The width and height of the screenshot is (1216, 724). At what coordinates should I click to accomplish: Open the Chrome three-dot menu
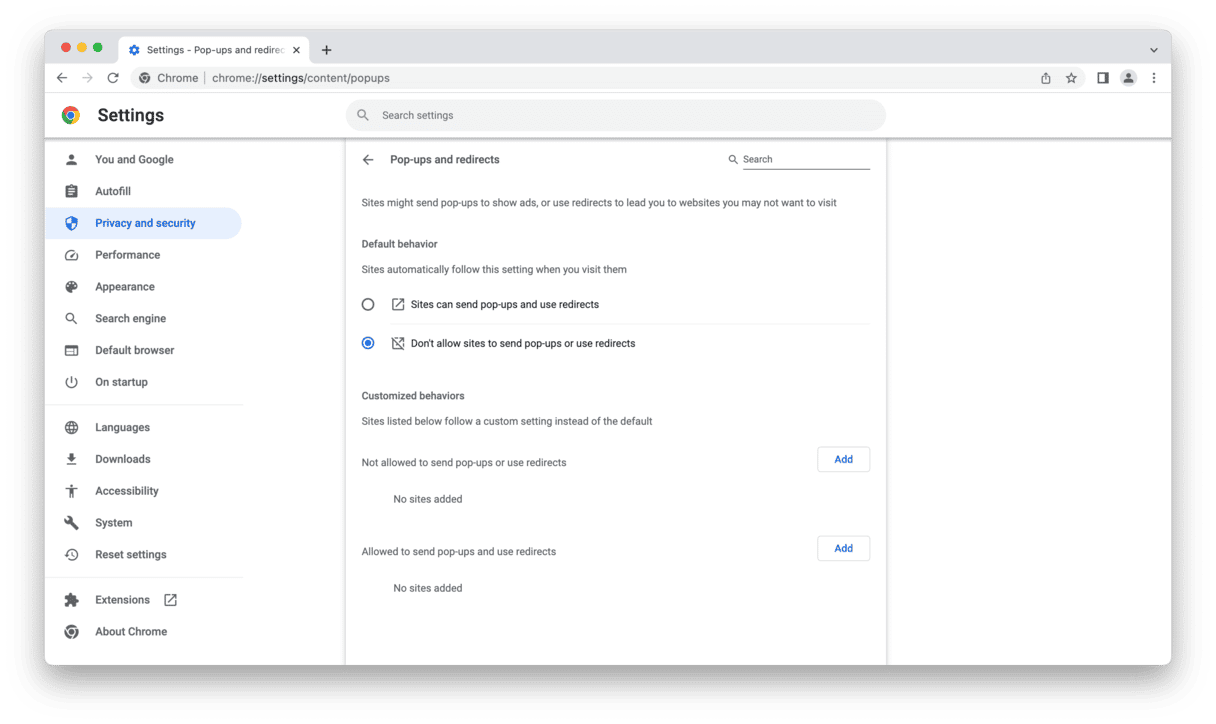(x=1154, y=78)
